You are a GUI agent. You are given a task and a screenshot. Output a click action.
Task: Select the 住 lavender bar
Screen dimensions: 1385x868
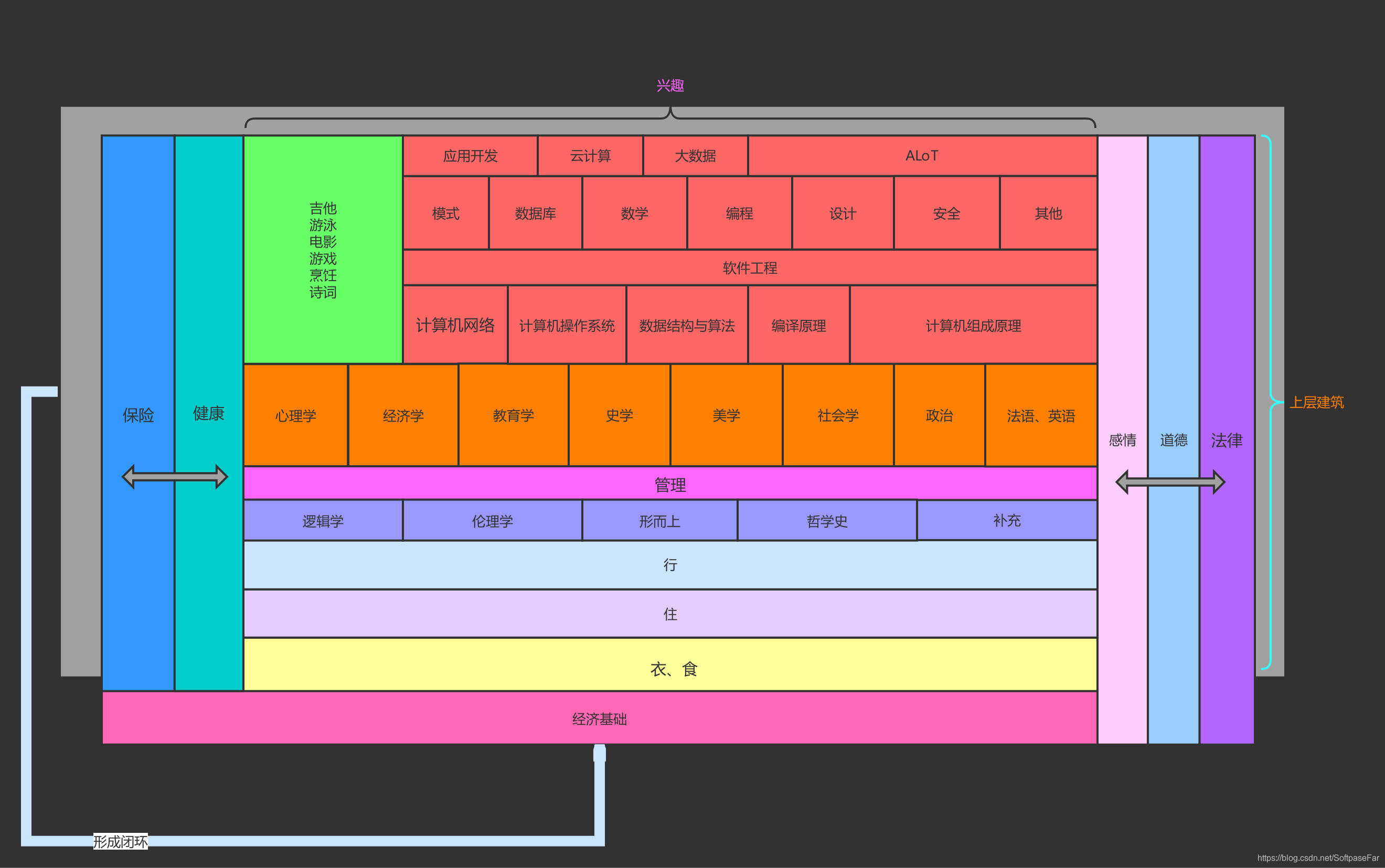click(x=670, y=614)
